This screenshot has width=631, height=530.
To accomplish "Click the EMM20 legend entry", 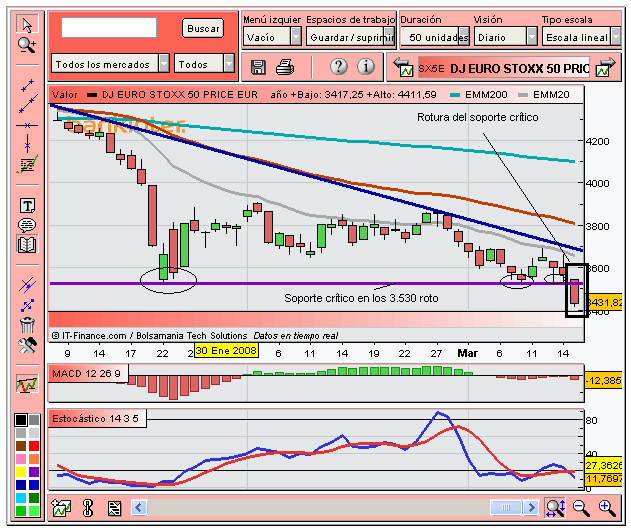I will coord(544,95).
